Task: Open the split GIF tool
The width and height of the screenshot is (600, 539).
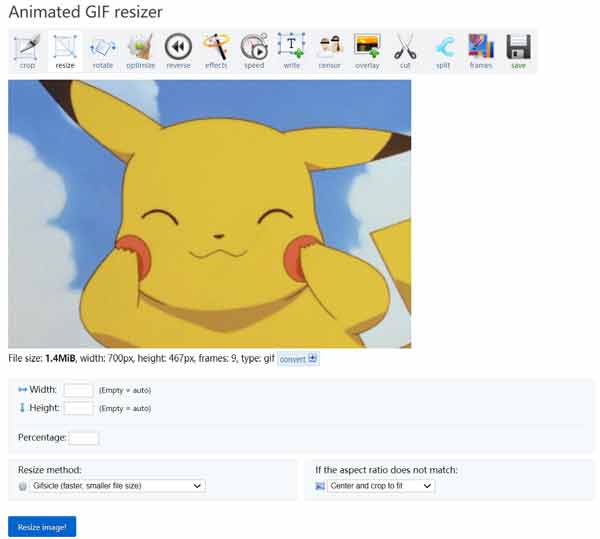Action: [443, 52]
